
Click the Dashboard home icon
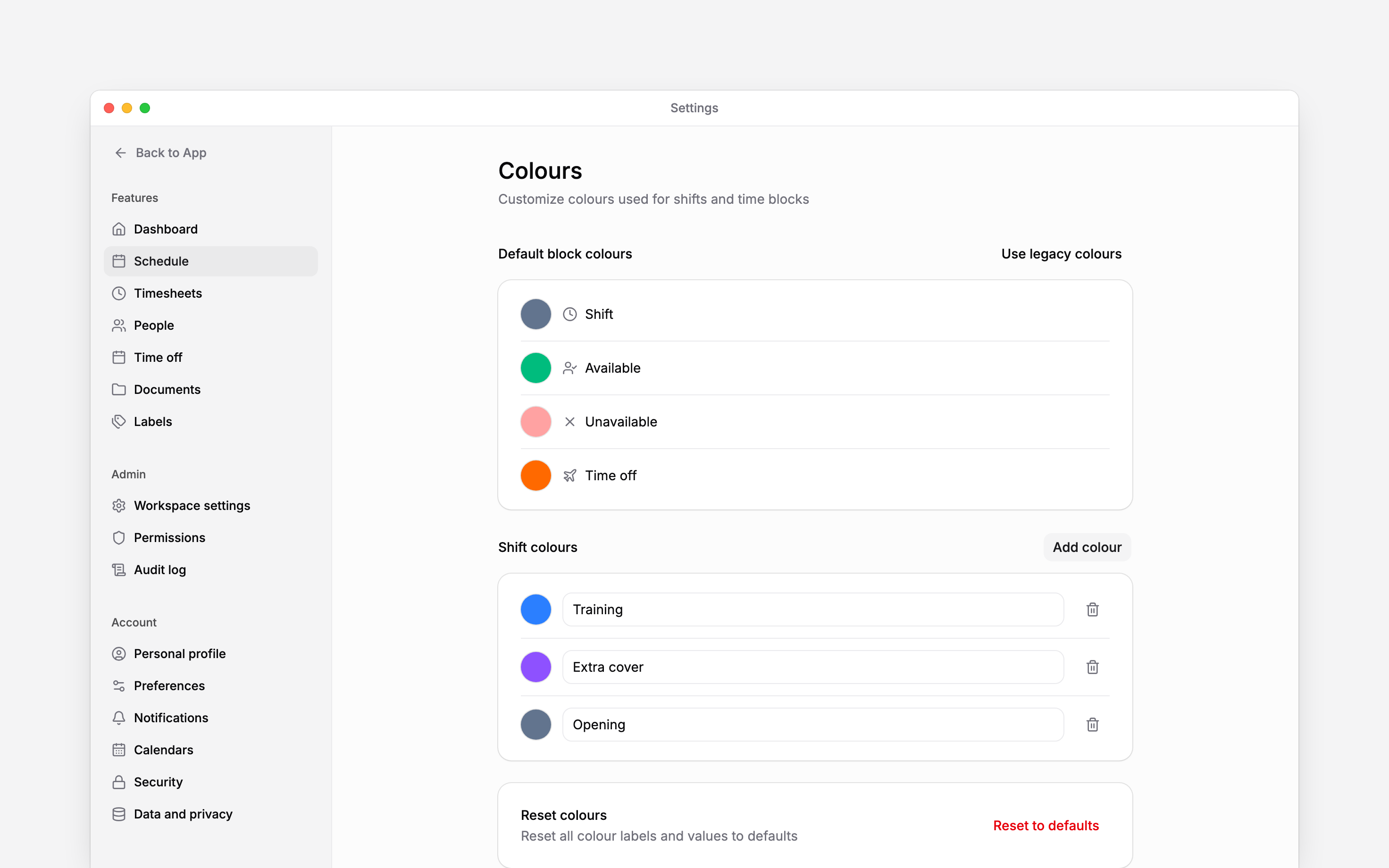(119, 229)
